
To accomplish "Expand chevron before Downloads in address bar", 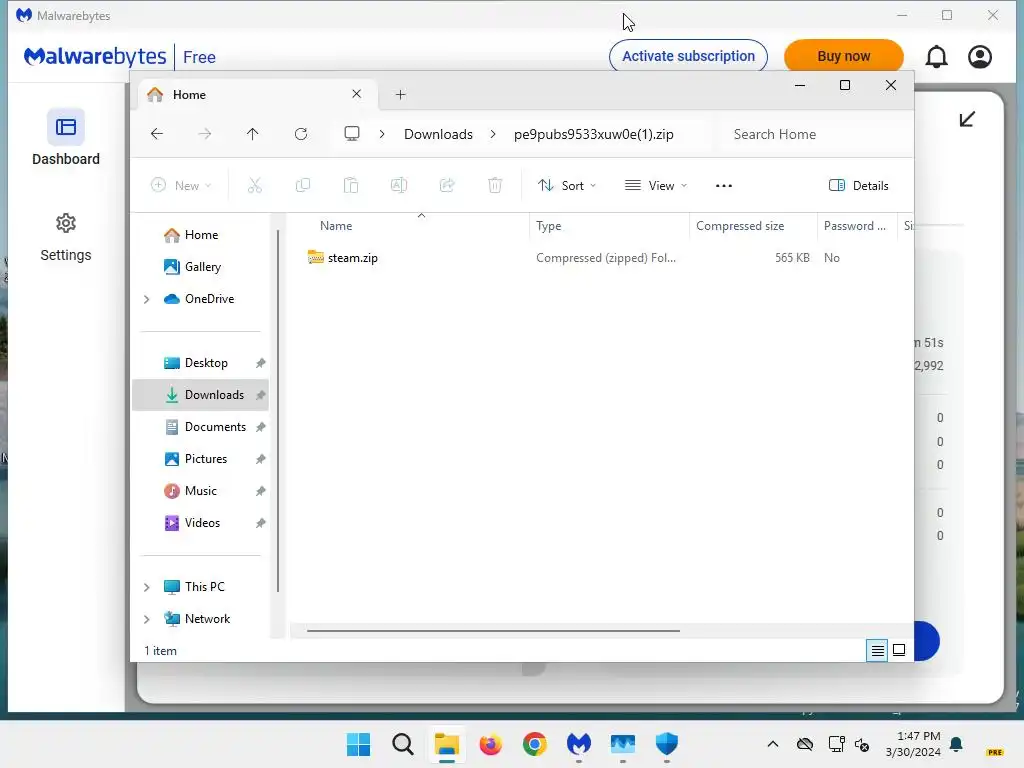I will click(x=382, y=134).
